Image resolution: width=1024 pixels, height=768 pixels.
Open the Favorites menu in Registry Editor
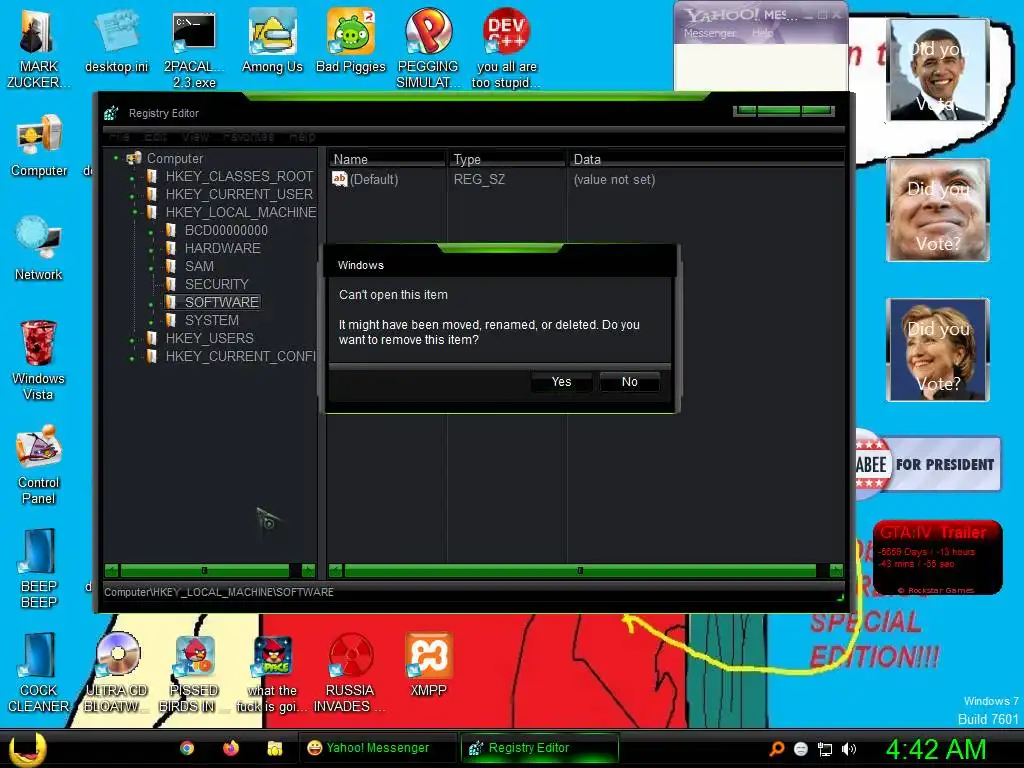(248, 136)
